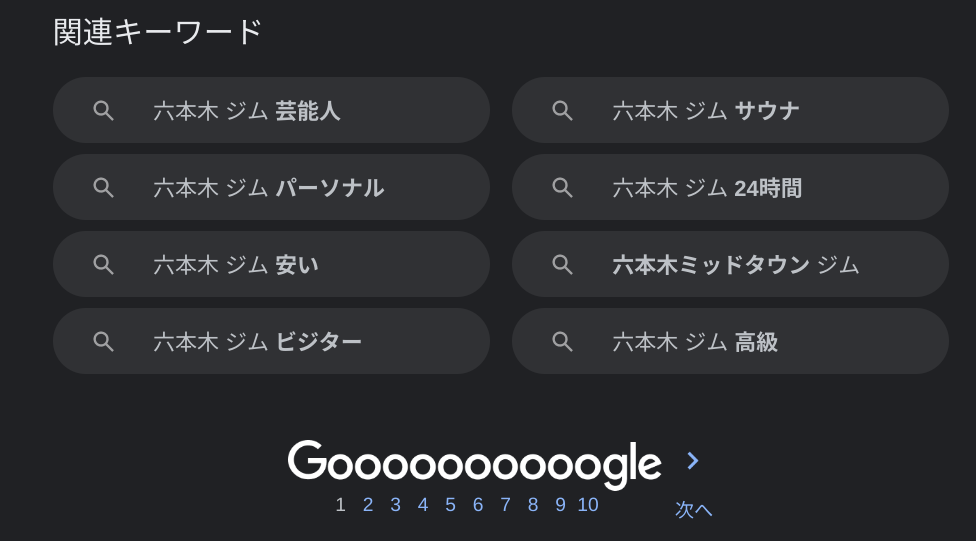Click search icon beside 六本木 ジム パーソナル
976x541 pixels.
point(103,187)
